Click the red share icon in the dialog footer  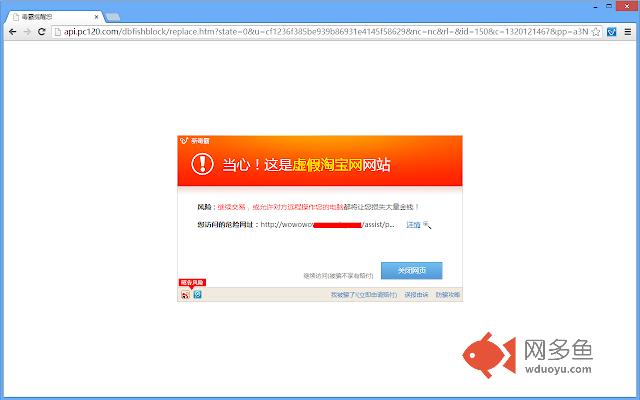point(185,294)
